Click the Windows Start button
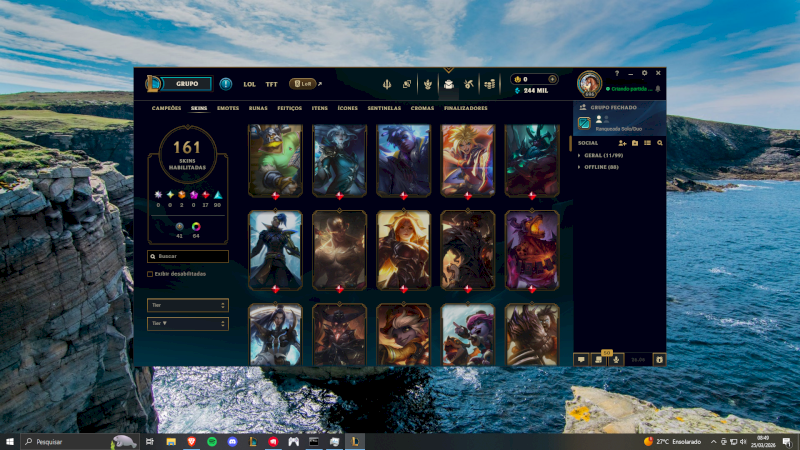The width and height of the screenshot is (800, 450). [10, 441]
